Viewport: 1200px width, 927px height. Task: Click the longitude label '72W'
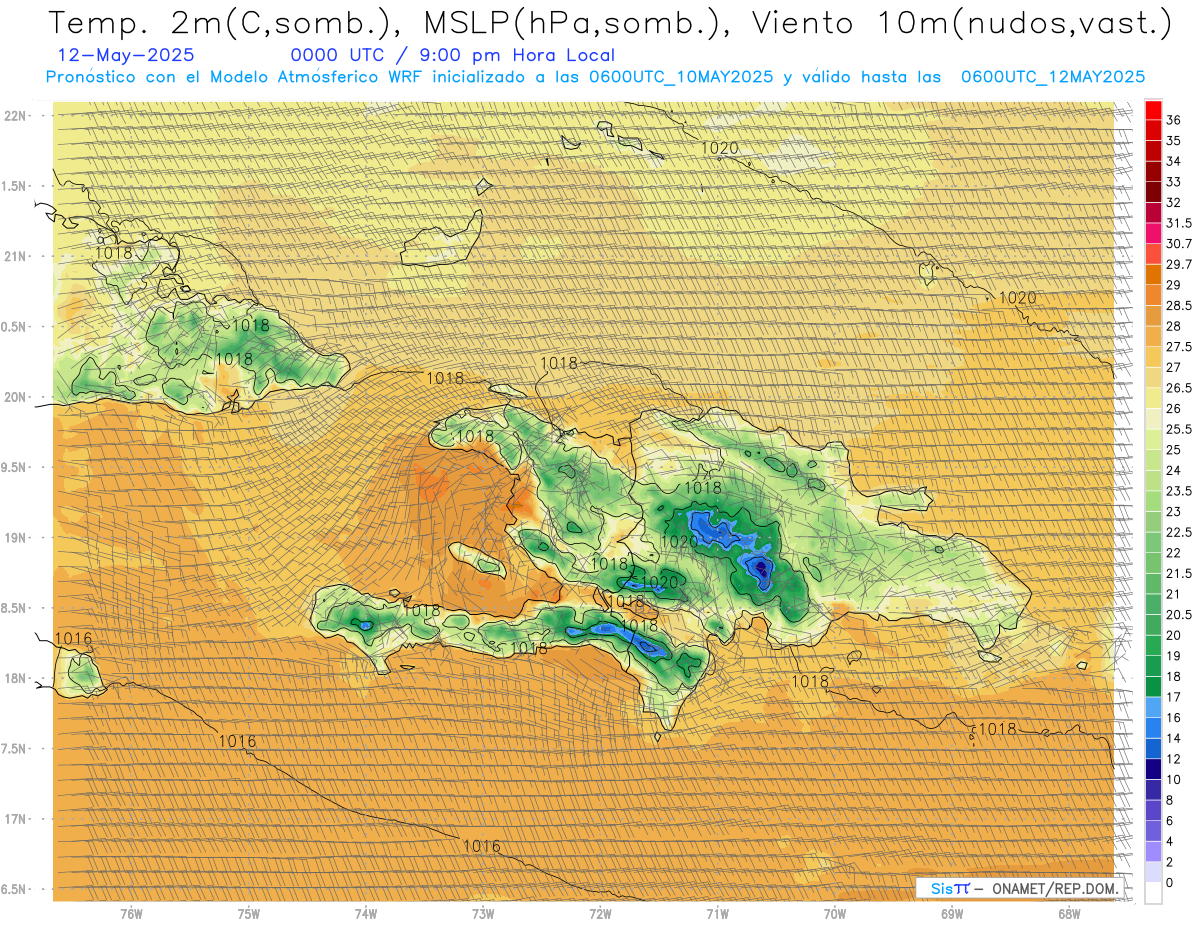pos(600,913)
